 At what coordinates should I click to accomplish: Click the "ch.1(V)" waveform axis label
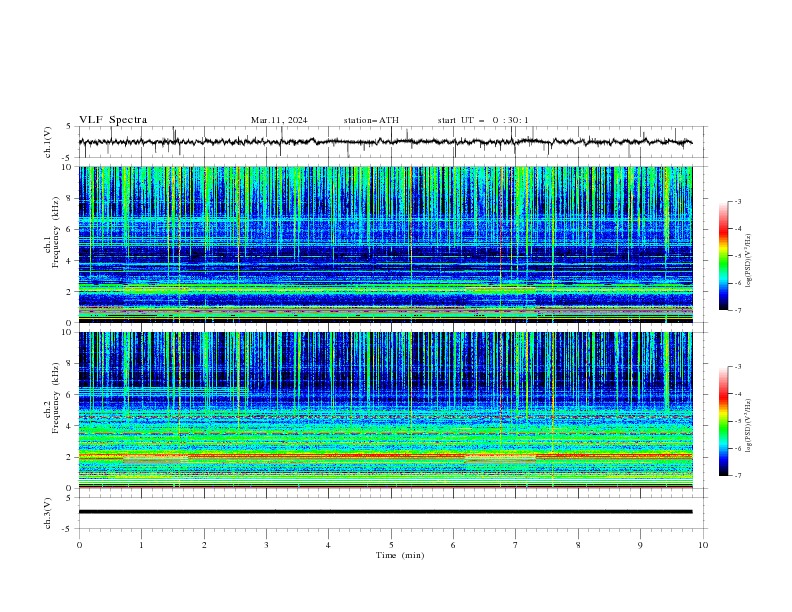pos(48,142)
